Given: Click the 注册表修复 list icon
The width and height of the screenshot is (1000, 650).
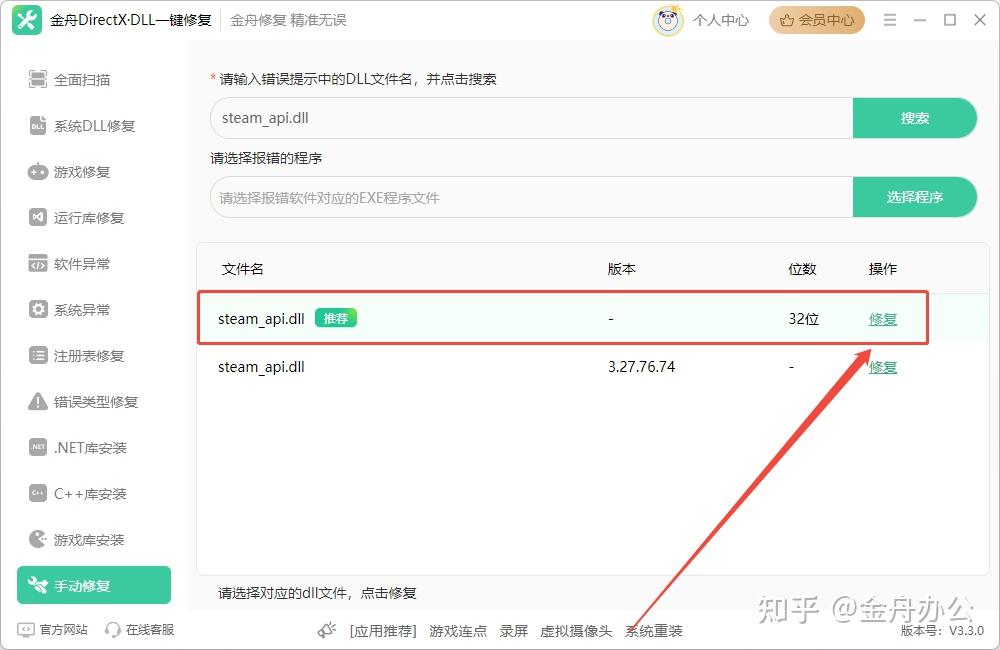Looking at the screenshot, I should coord(38,355).
